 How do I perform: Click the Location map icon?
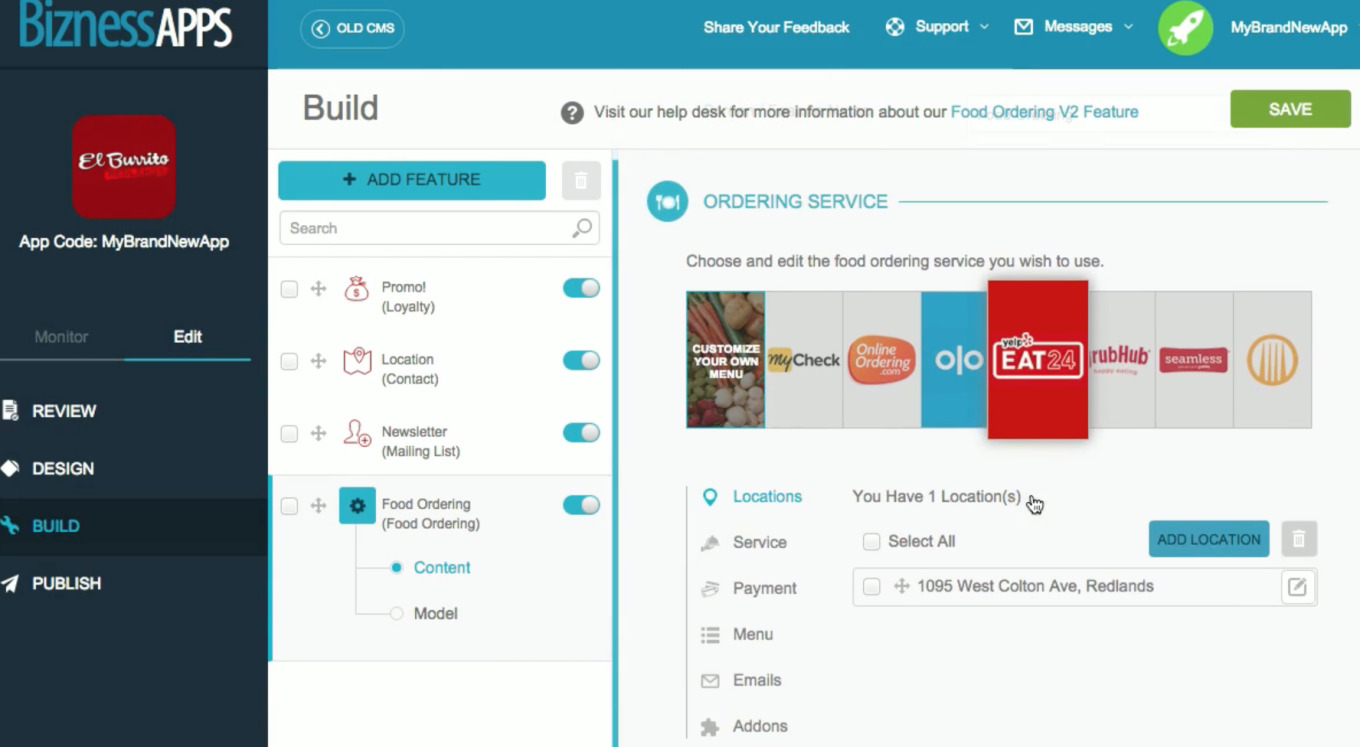(x=357, y=361)
